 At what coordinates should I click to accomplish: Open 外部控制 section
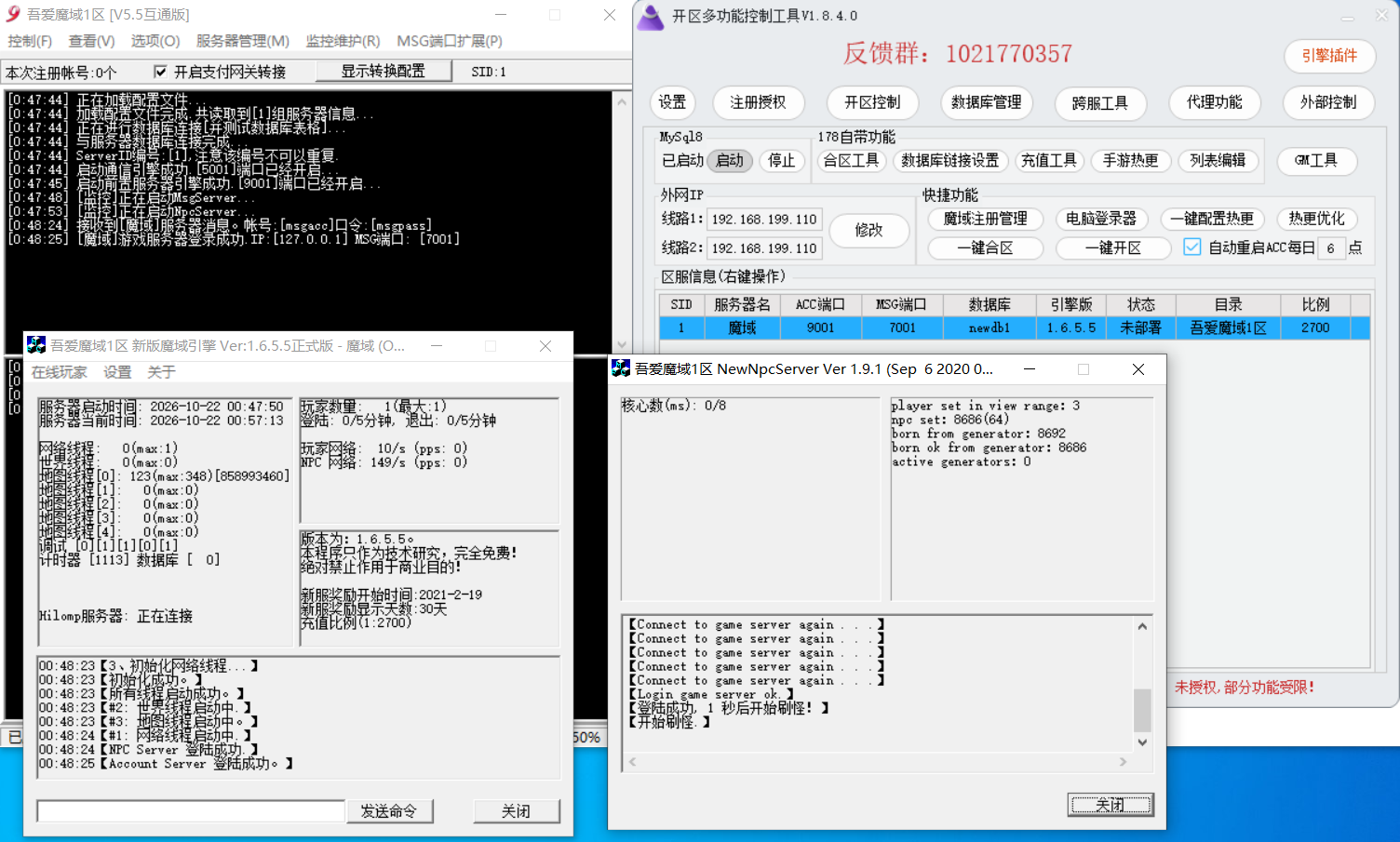(1328, 102)
